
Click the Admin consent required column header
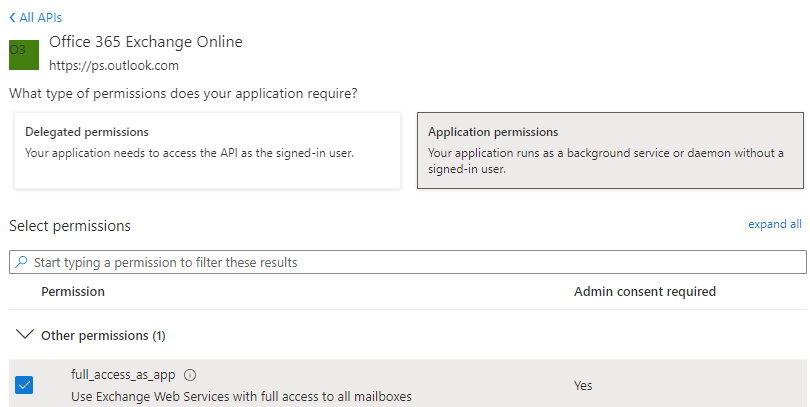pos(645,292)
